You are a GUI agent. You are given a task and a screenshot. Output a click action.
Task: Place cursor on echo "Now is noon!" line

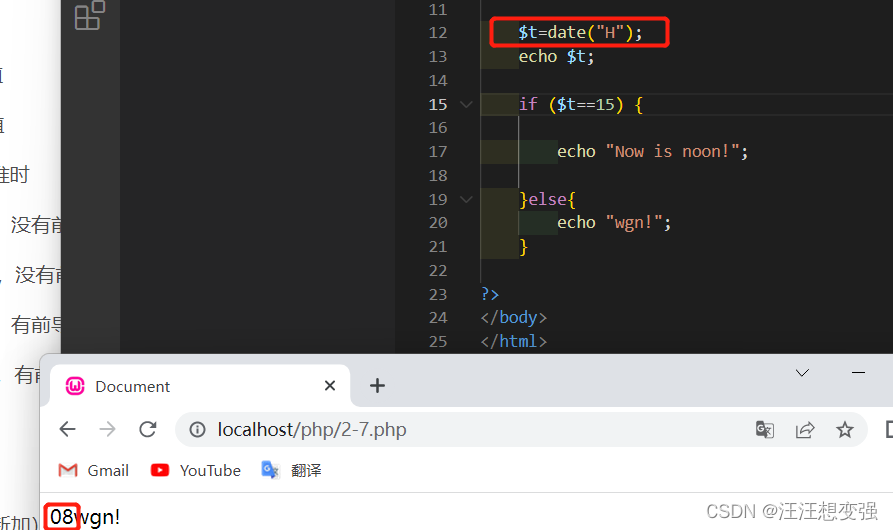[652, 151]
